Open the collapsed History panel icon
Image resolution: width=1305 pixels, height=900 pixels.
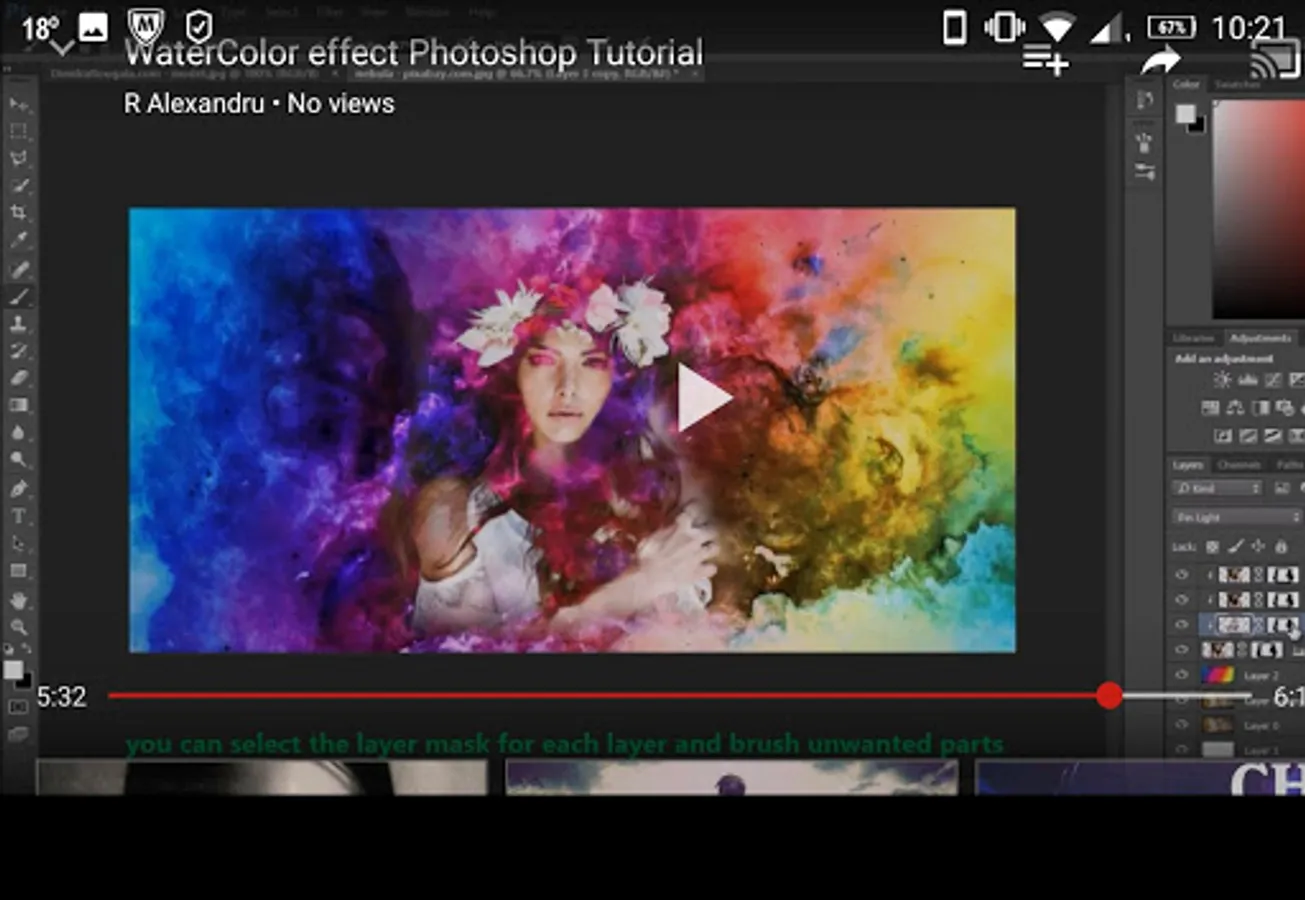coord(1145,100)
